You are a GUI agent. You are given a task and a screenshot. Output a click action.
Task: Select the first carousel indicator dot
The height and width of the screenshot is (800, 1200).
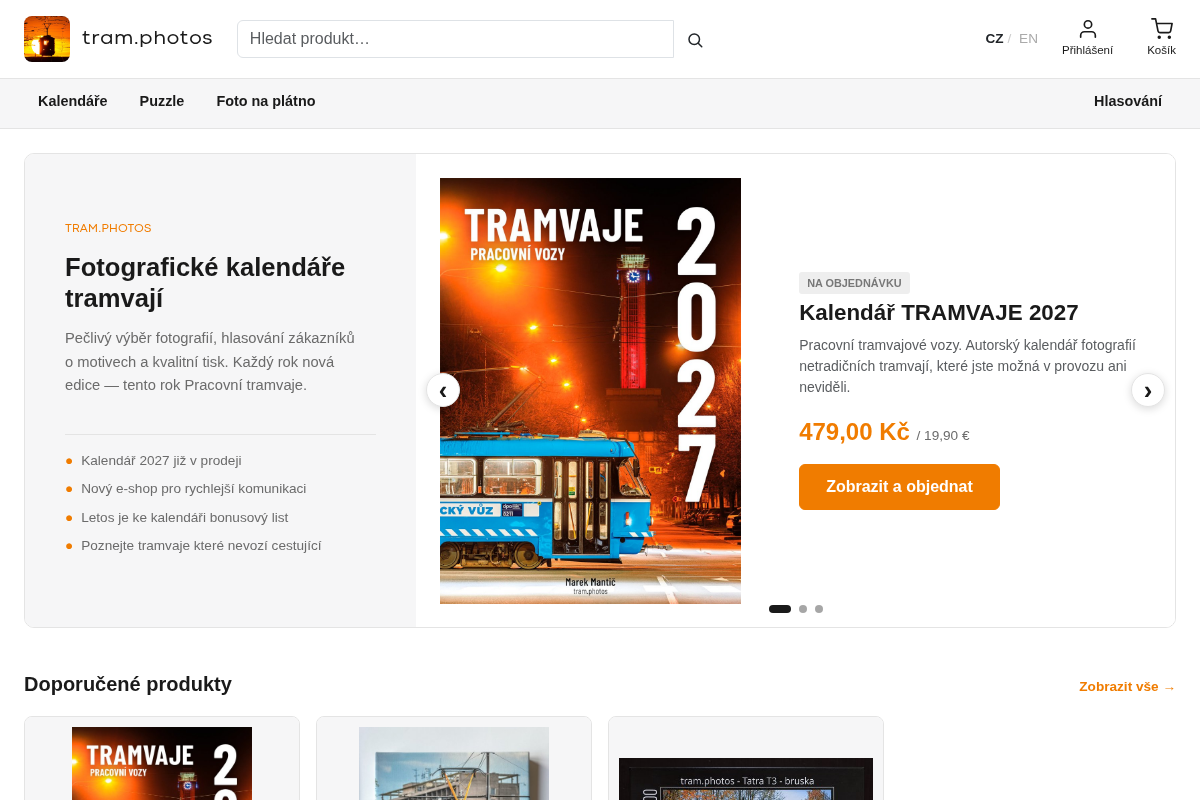pos(780,609)
